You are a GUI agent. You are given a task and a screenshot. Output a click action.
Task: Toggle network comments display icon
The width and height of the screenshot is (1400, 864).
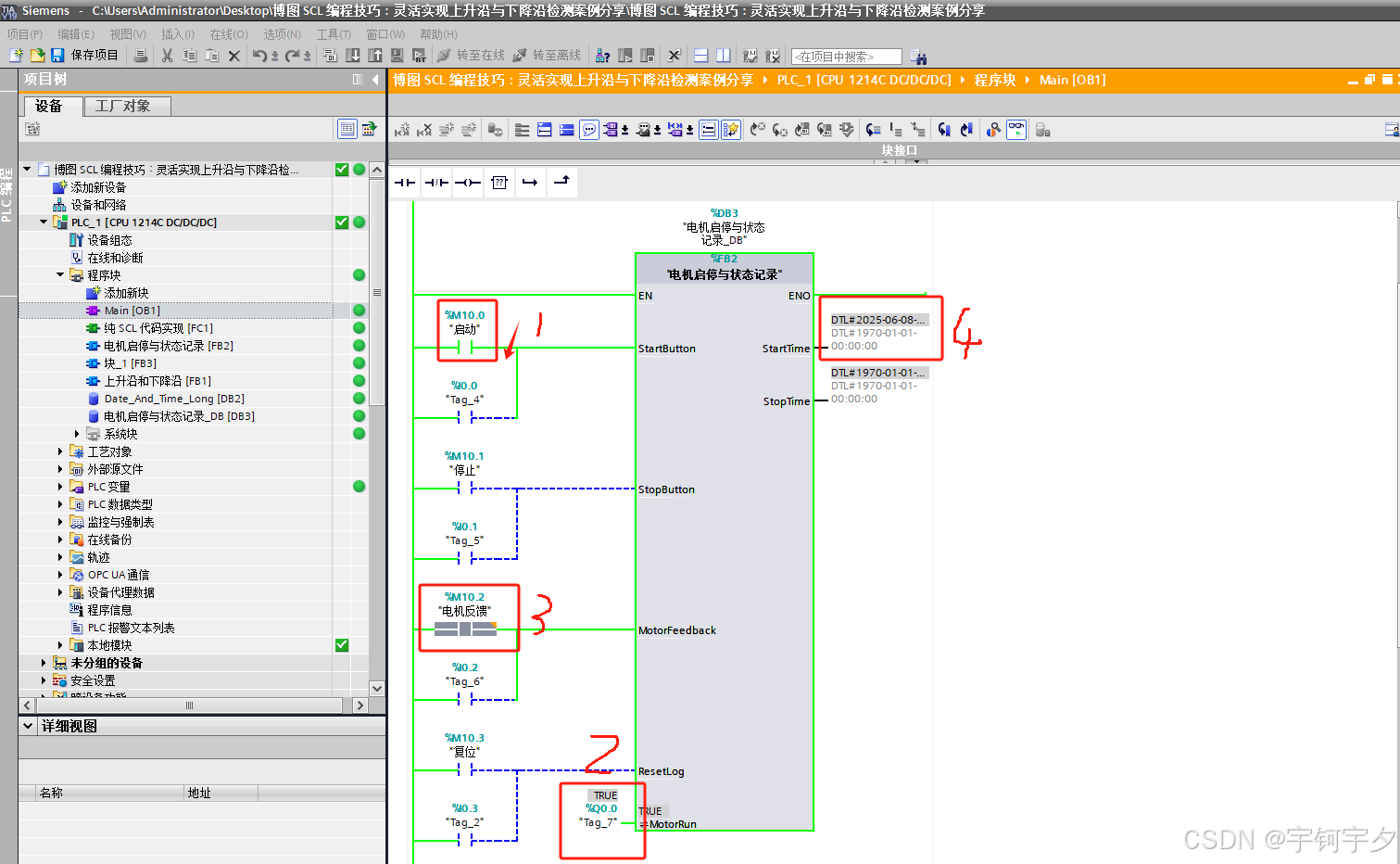tap(709, 130)
